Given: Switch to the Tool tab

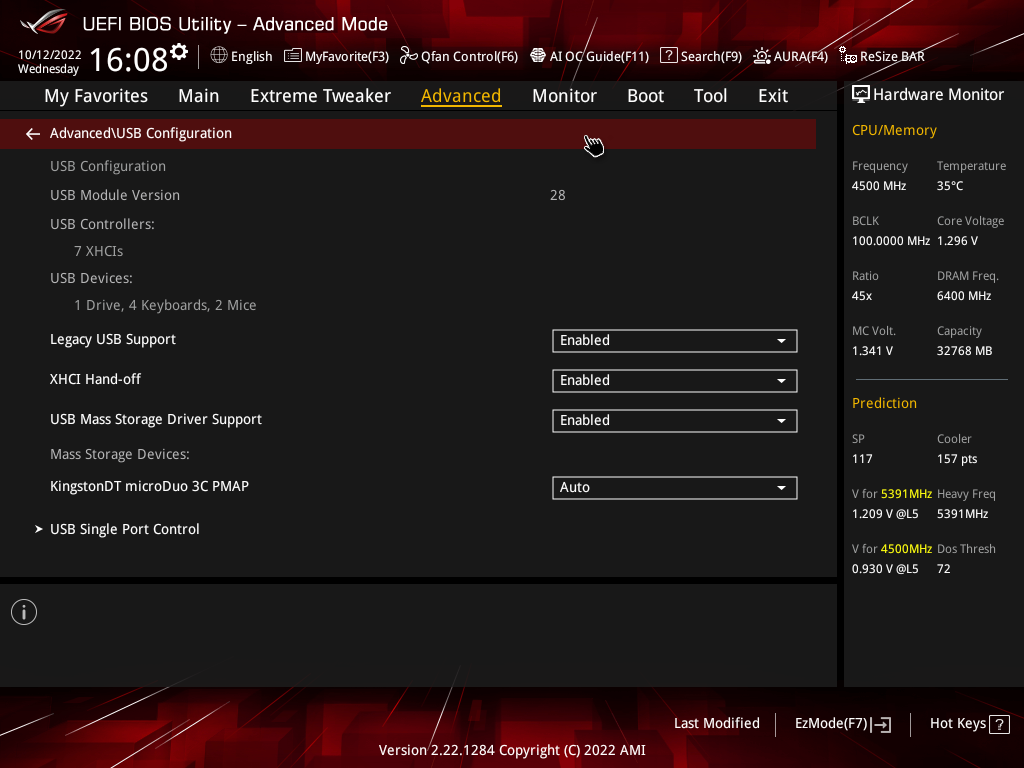Looking at the screenshot, I should point(710,96).
